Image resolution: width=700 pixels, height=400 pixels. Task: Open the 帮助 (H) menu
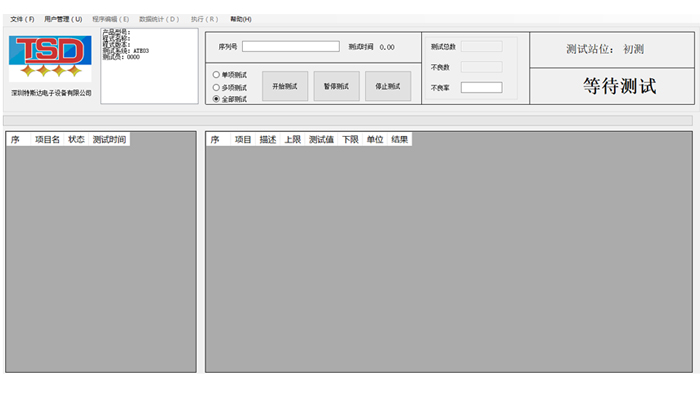pyautogui.click(x=241, y=19)
